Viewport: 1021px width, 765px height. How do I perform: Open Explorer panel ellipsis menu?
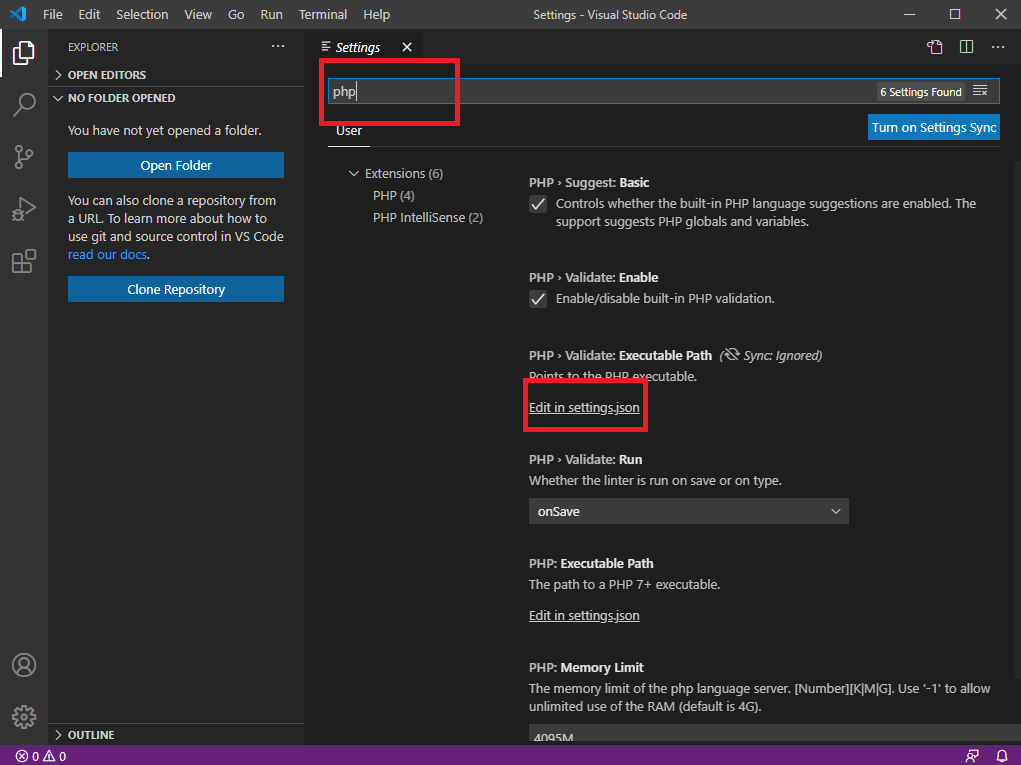pos(278,46)
